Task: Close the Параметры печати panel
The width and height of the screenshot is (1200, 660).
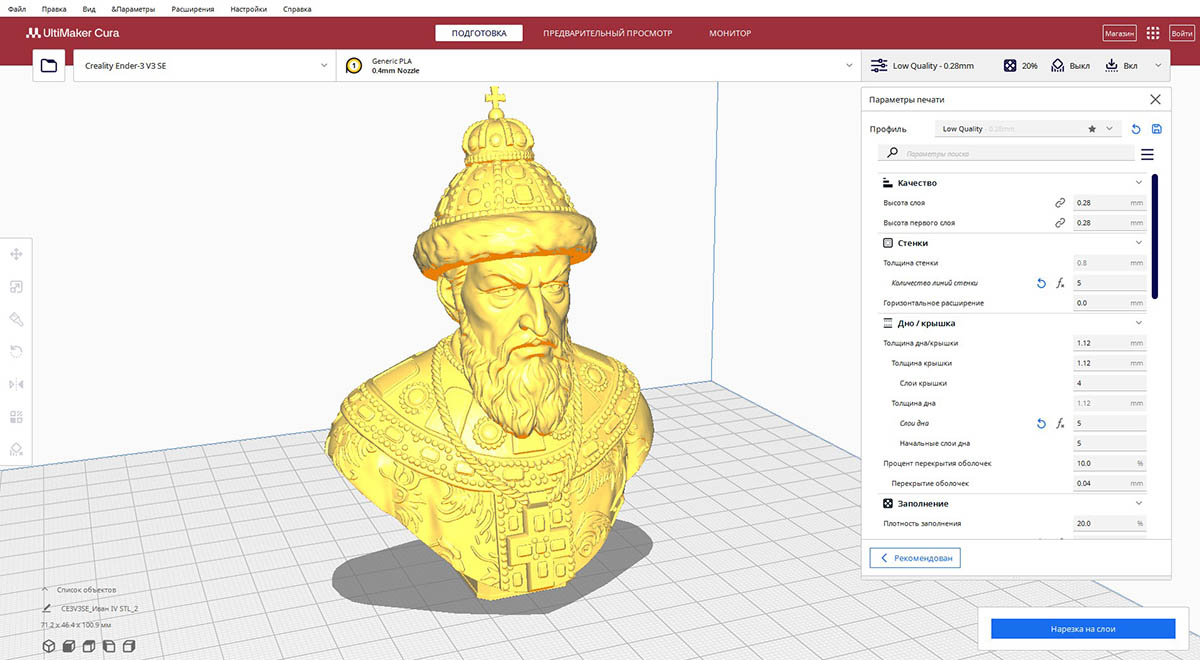Action: click(1155, 99)
